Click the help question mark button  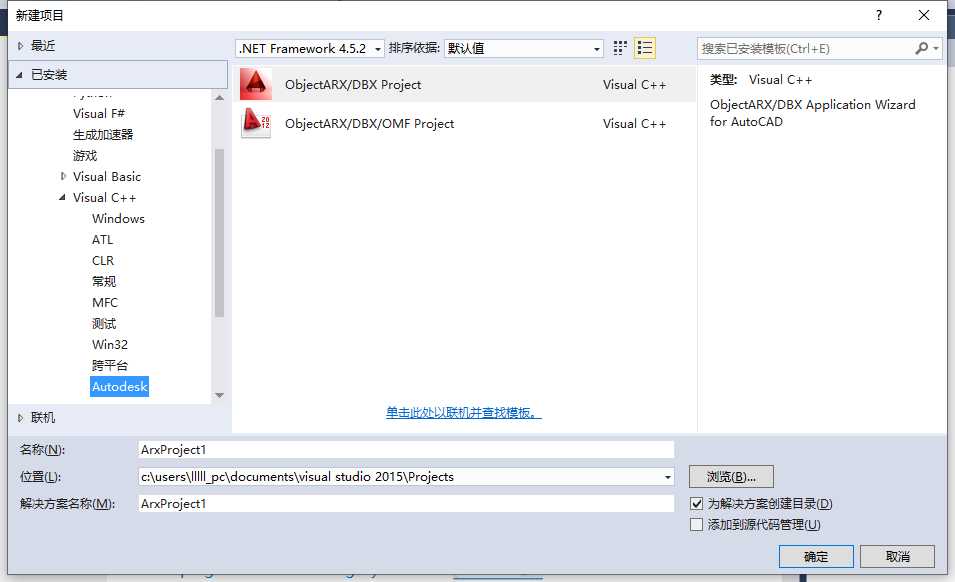[x=878, y=15]
